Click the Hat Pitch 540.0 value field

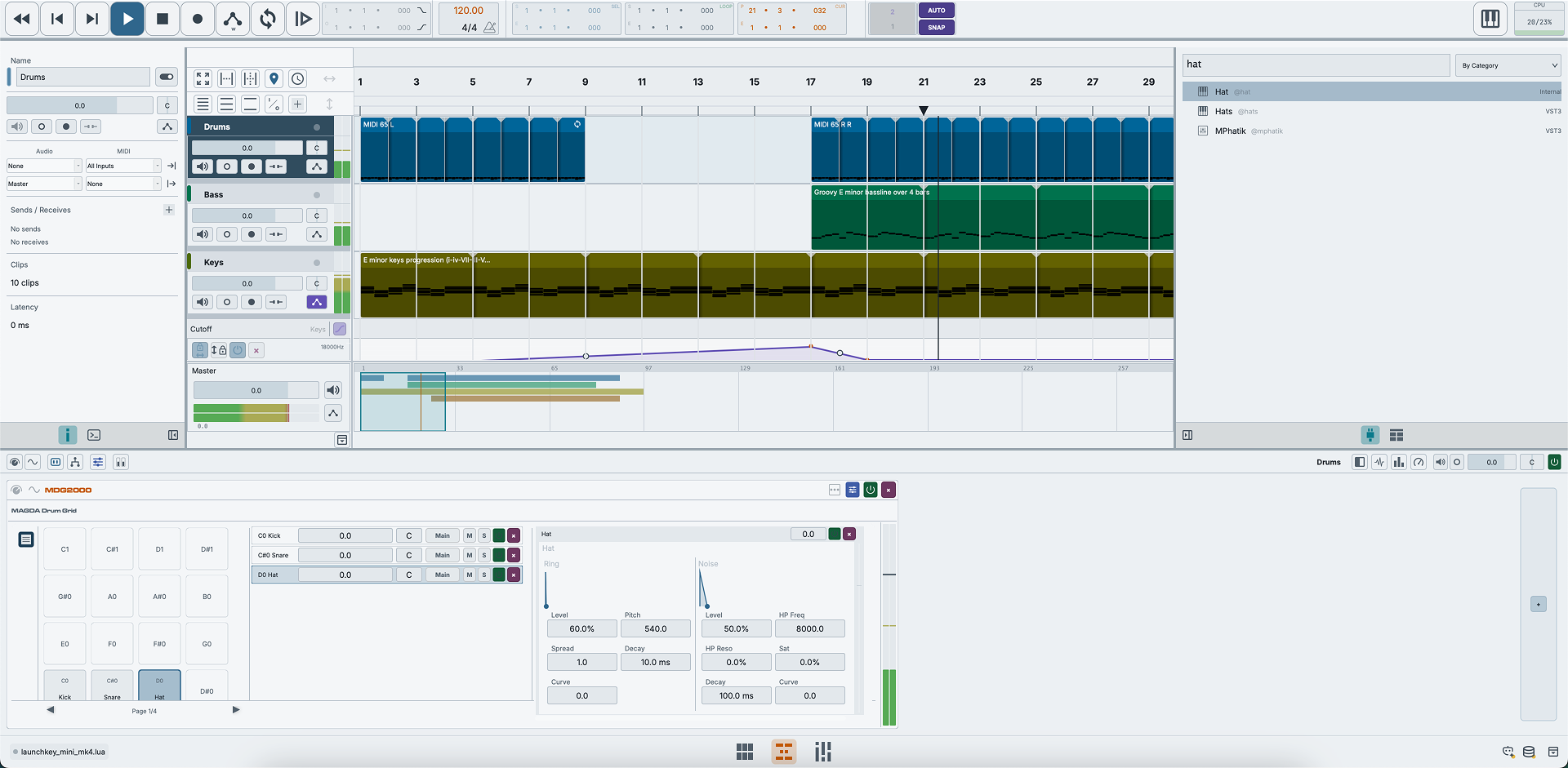(x=656, y=628)
